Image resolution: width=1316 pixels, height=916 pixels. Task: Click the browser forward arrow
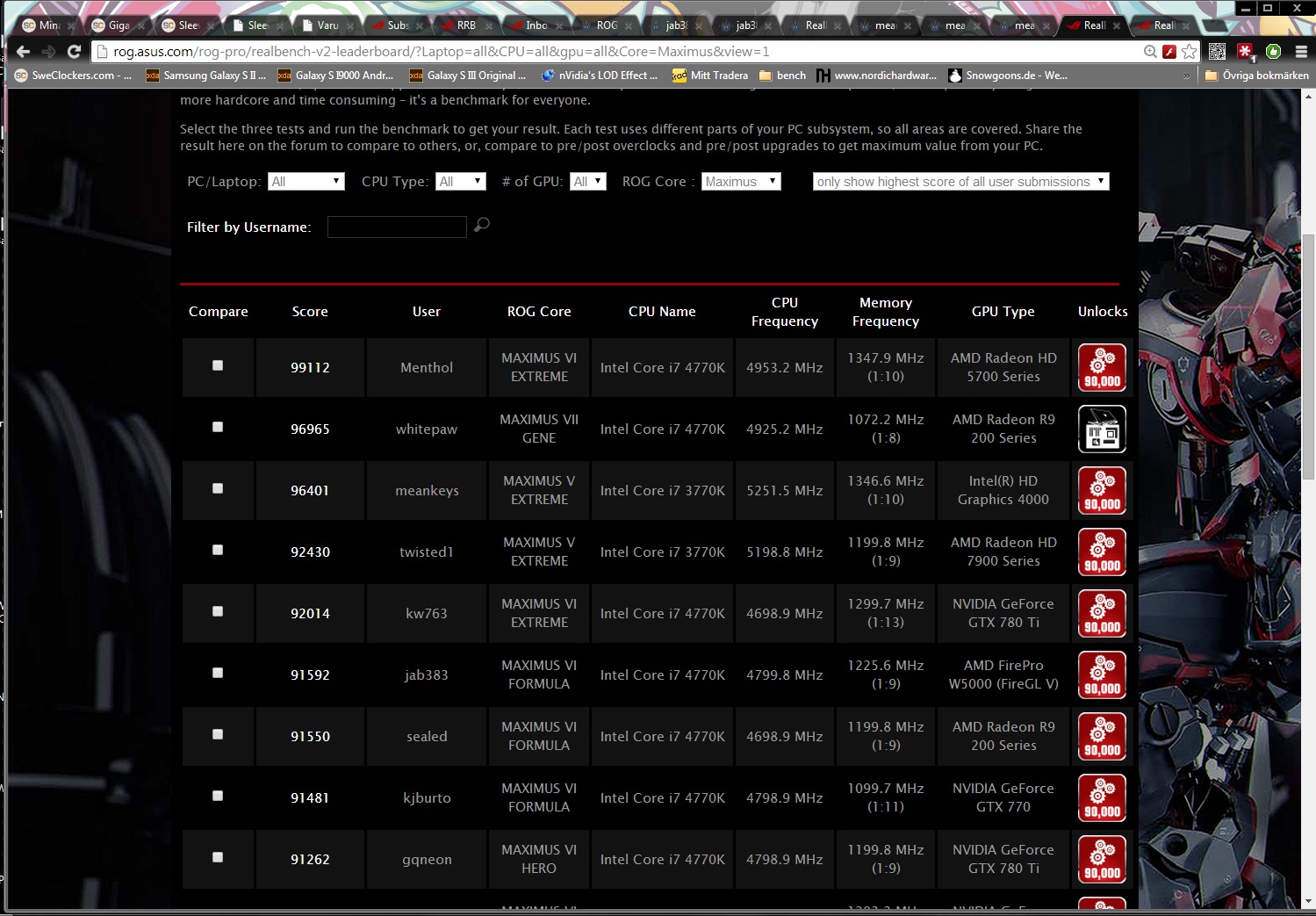tap(48, 52)
